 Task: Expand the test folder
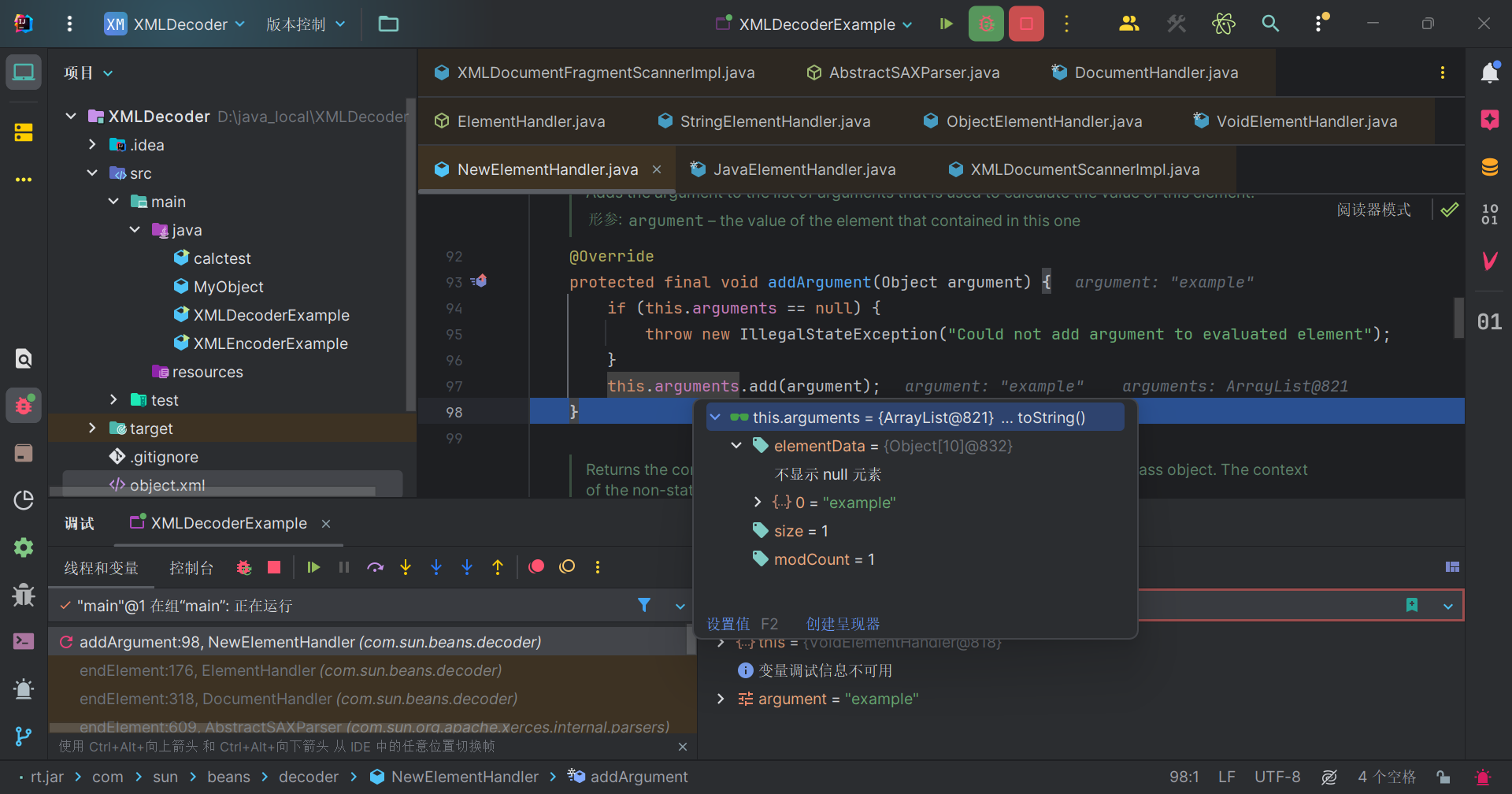pos(113,400)
